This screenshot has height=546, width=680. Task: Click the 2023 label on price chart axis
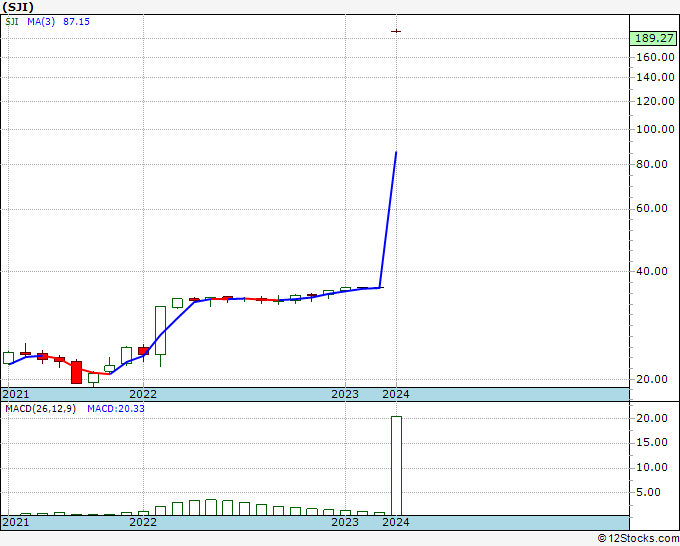click(x=345, y=394)
